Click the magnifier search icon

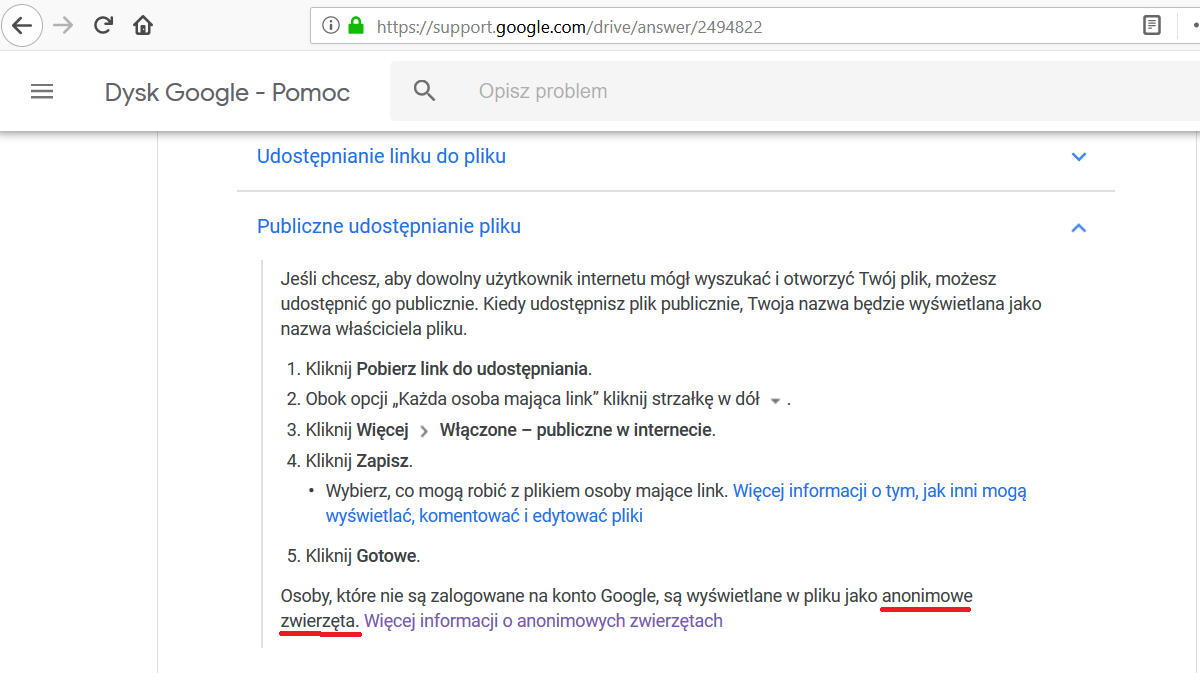425,91
